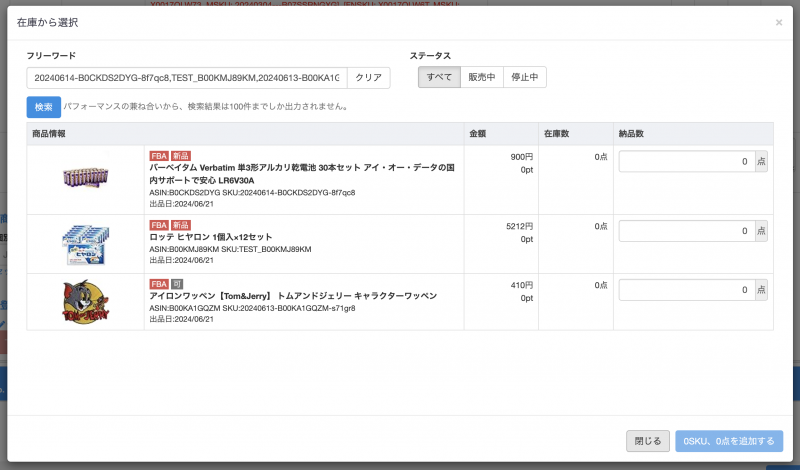Click the 新品 badge on the ヒヤロン row

click(x=180, y=225)
